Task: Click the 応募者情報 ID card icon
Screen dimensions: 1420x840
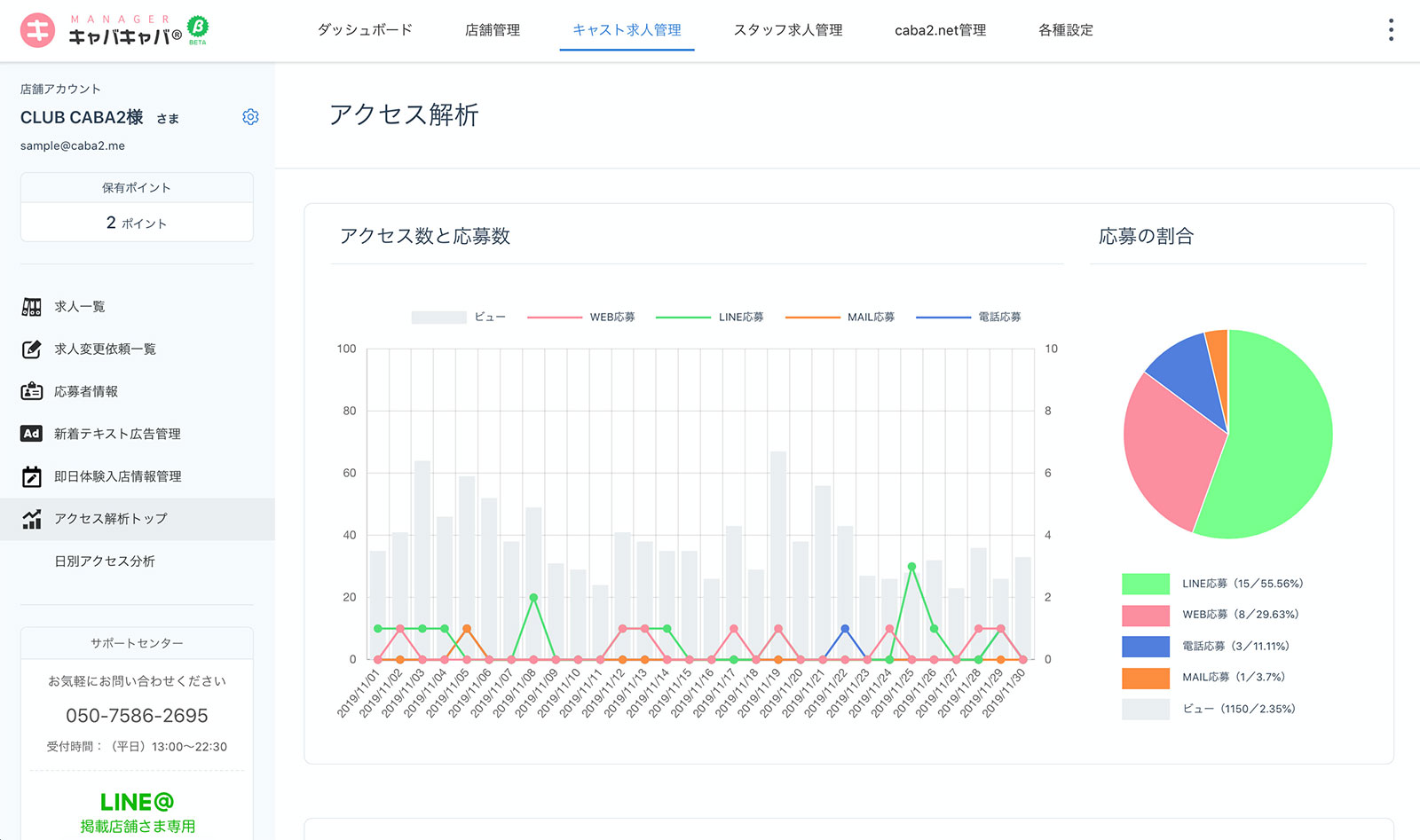Action: tap(32, 391)
